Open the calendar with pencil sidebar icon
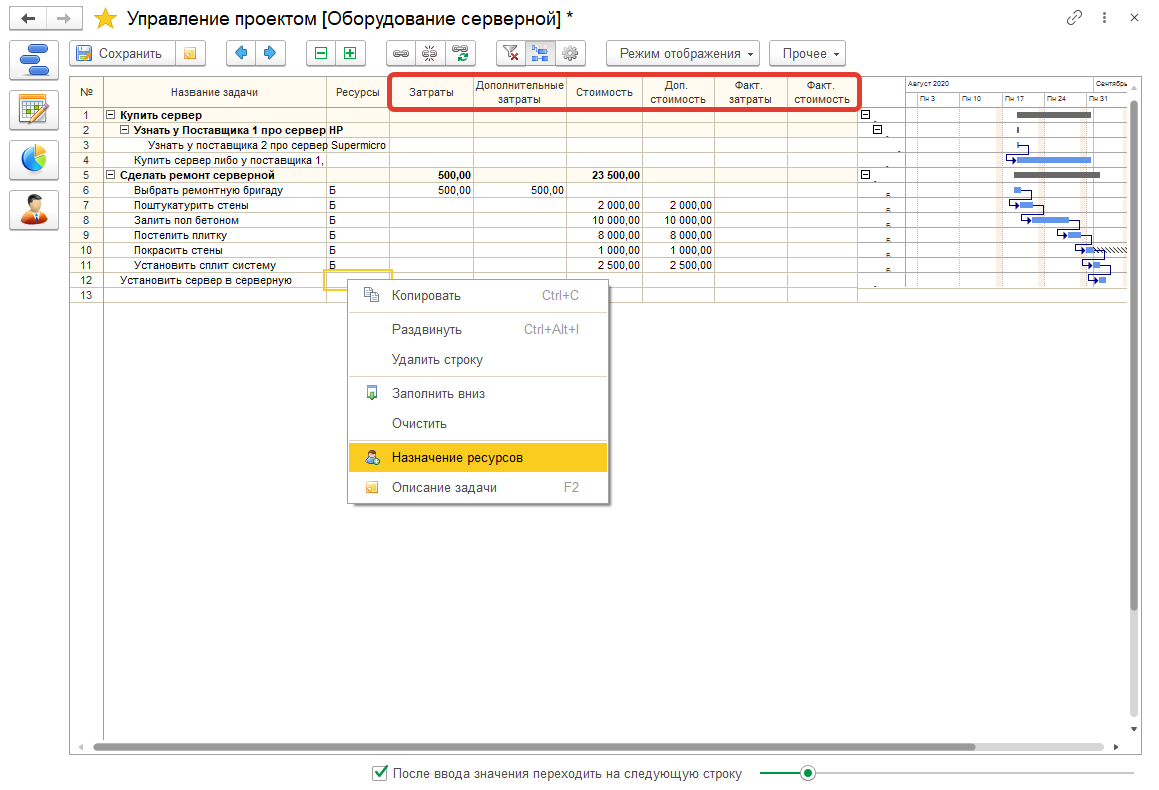Image resolution: width=1159 pixels, height=790 pixels. (x=34, y=109)
